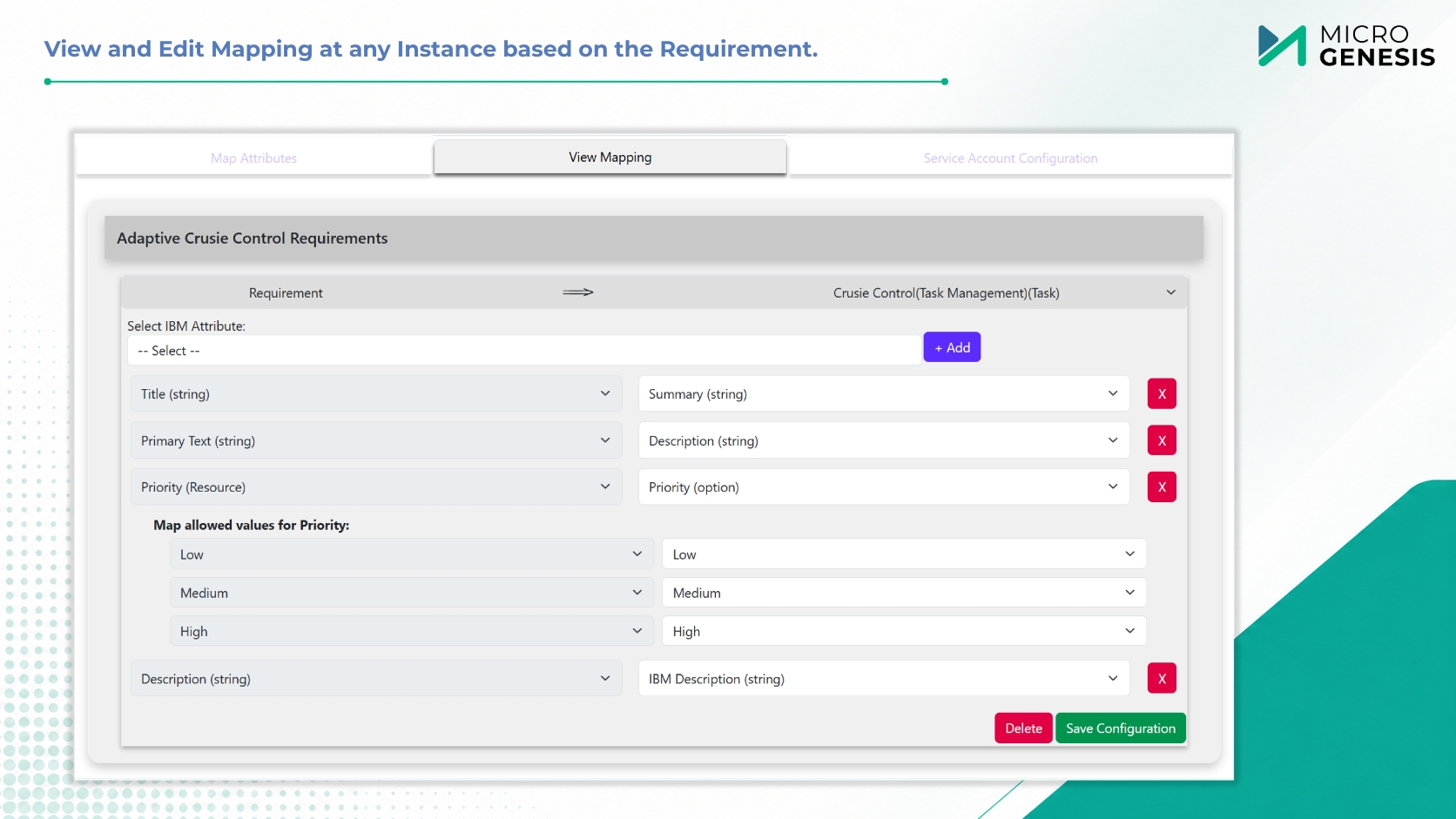Open the target High value dropdown

pos(904,631)
